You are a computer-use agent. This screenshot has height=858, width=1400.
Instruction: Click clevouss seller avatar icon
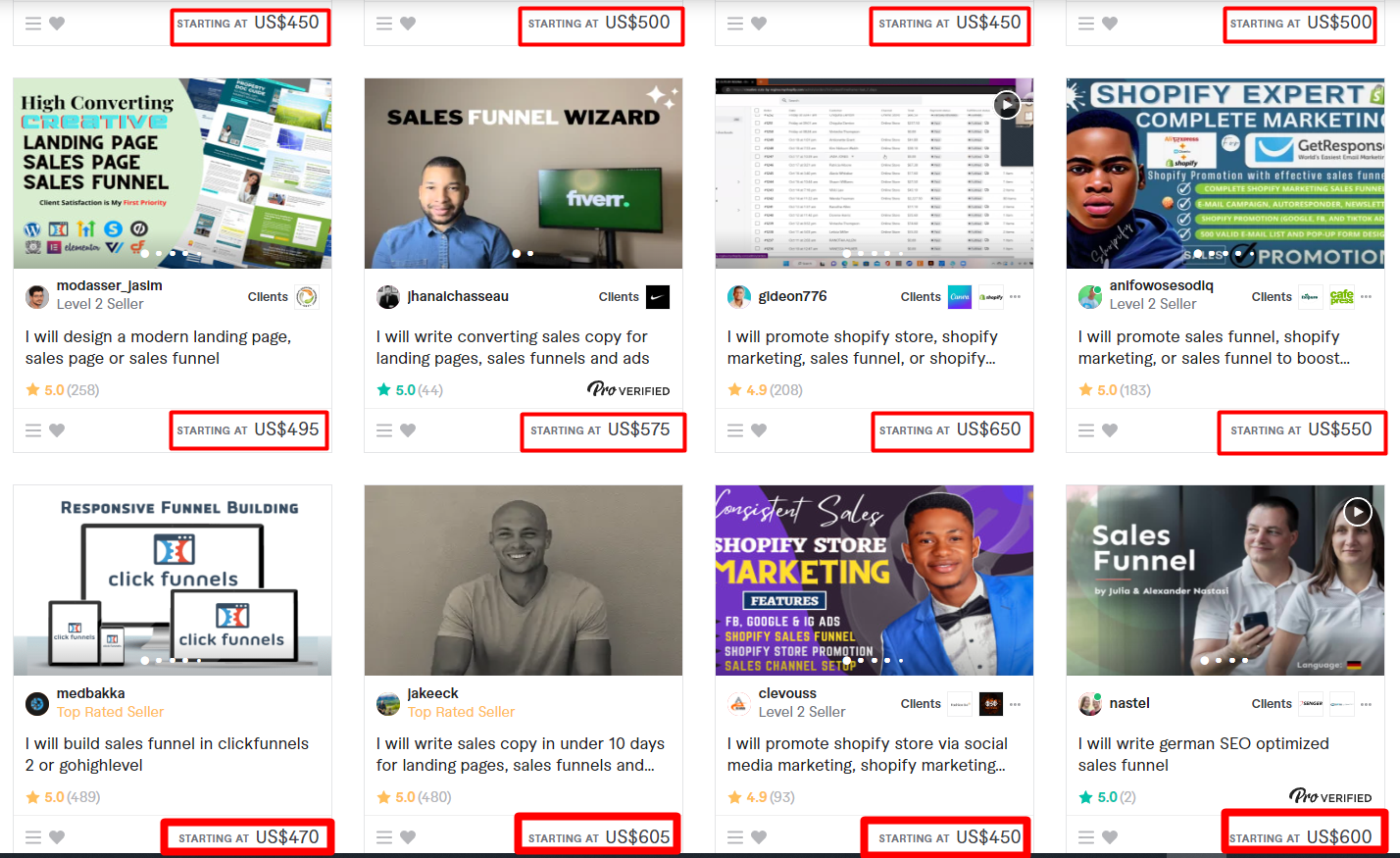coord(738,703)
